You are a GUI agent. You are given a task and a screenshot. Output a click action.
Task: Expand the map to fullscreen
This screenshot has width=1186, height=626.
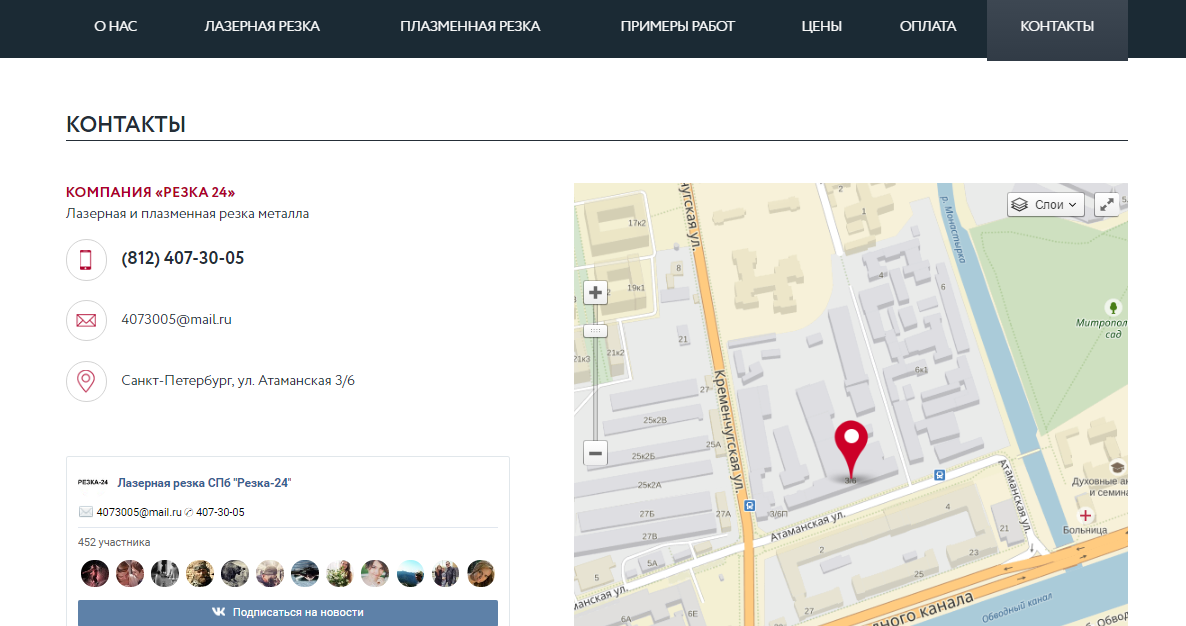click(1107, 205)
